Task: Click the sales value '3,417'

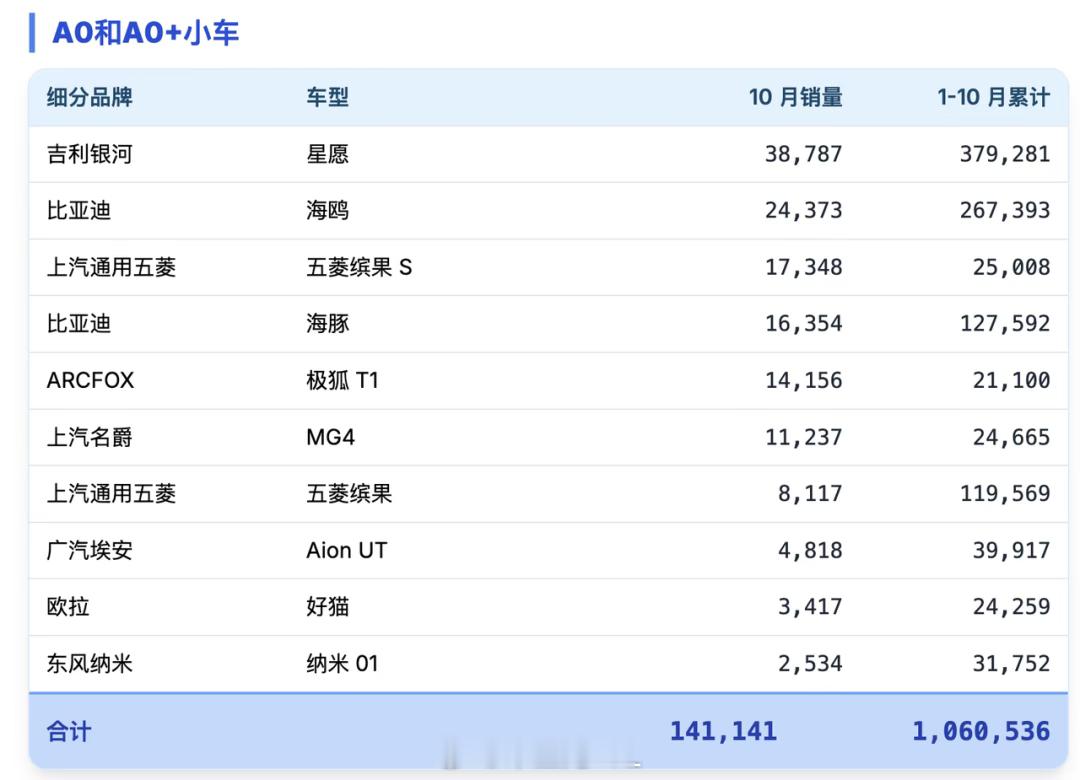Action: click(x=809, y=607)
